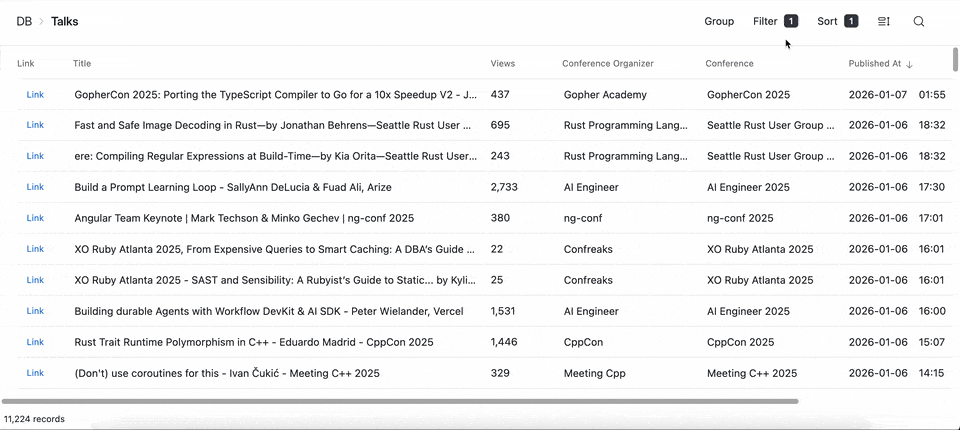Open Link for Fast and Safe Image Decoding
The width and height of the screenshot is (960, 430).
point(35,124)
